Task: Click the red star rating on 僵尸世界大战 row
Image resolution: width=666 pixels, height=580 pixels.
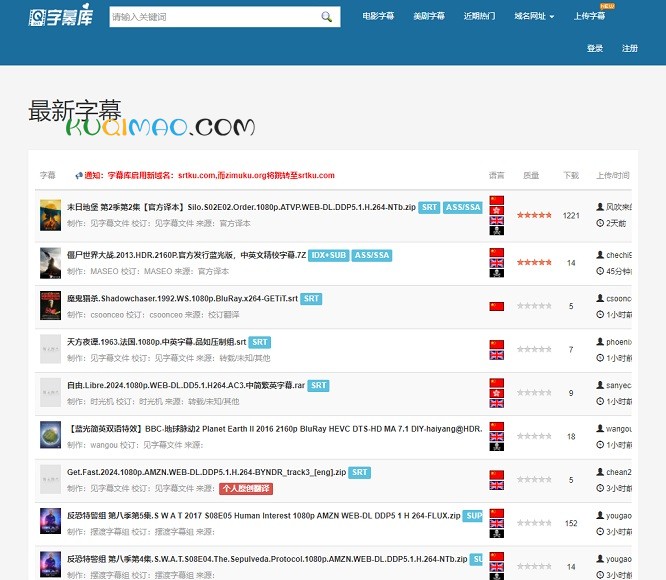Action: (534, 262)
